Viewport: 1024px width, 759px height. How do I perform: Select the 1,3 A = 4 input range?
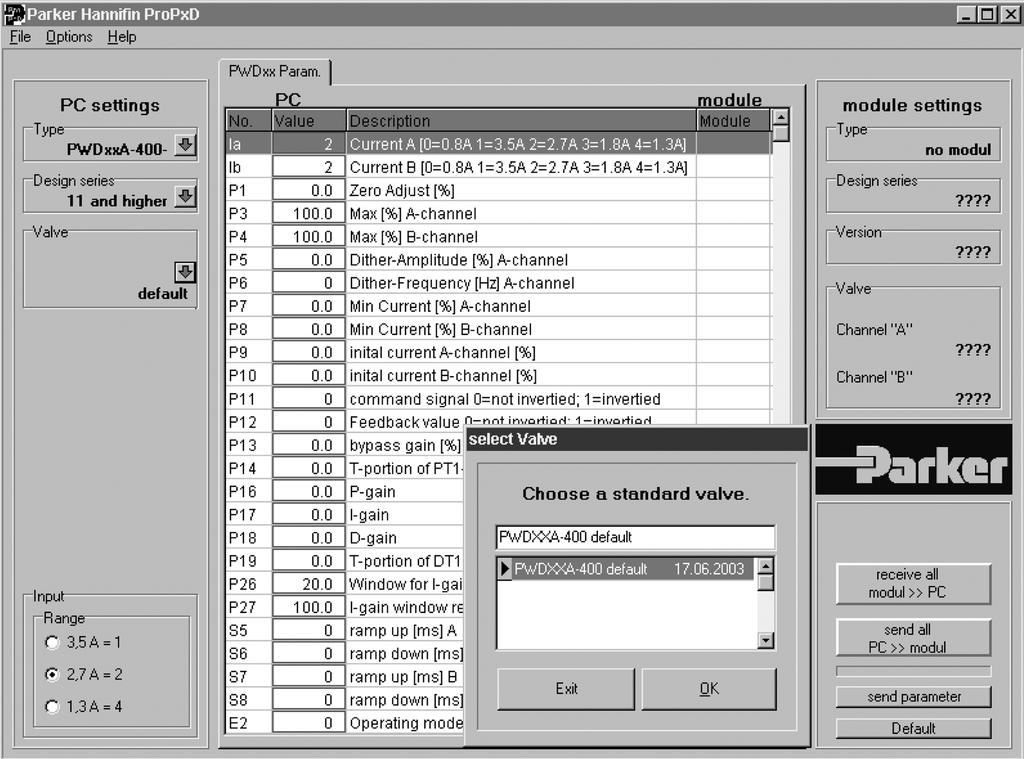click(x=52, y=706)
